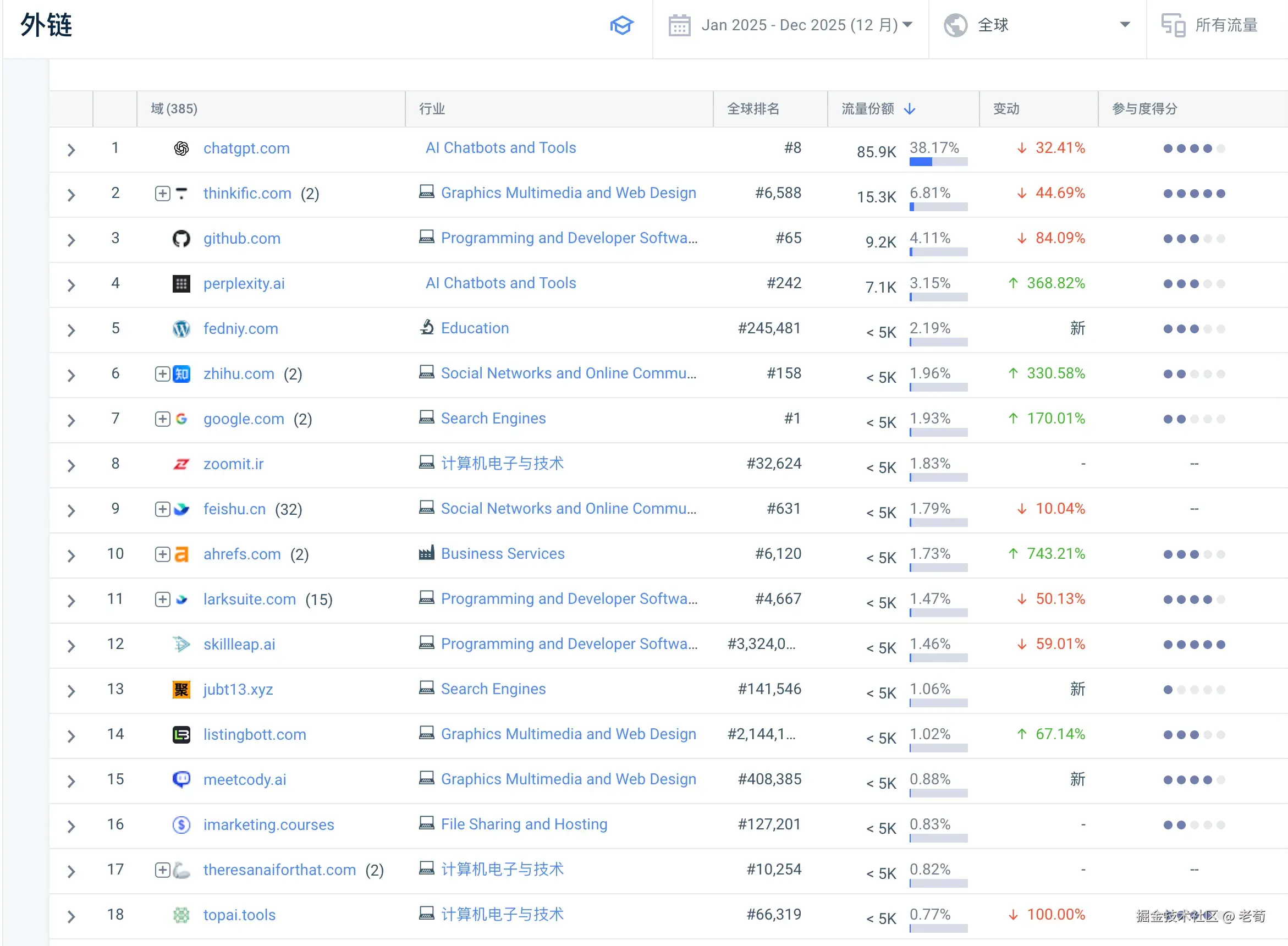Expand row chevron for chatgpt.com

[71, 150]
